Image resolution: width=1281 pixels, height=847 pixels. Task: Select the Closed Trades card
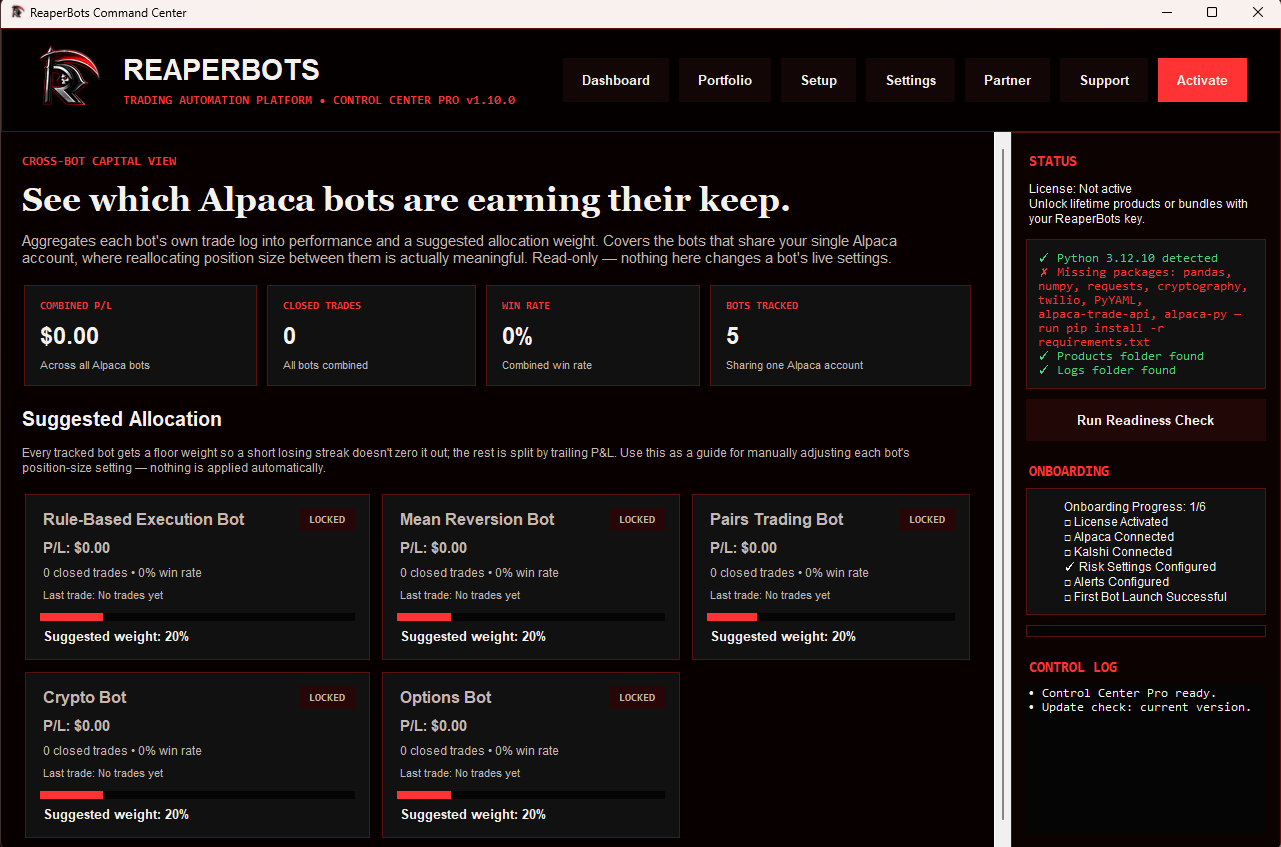371,336
